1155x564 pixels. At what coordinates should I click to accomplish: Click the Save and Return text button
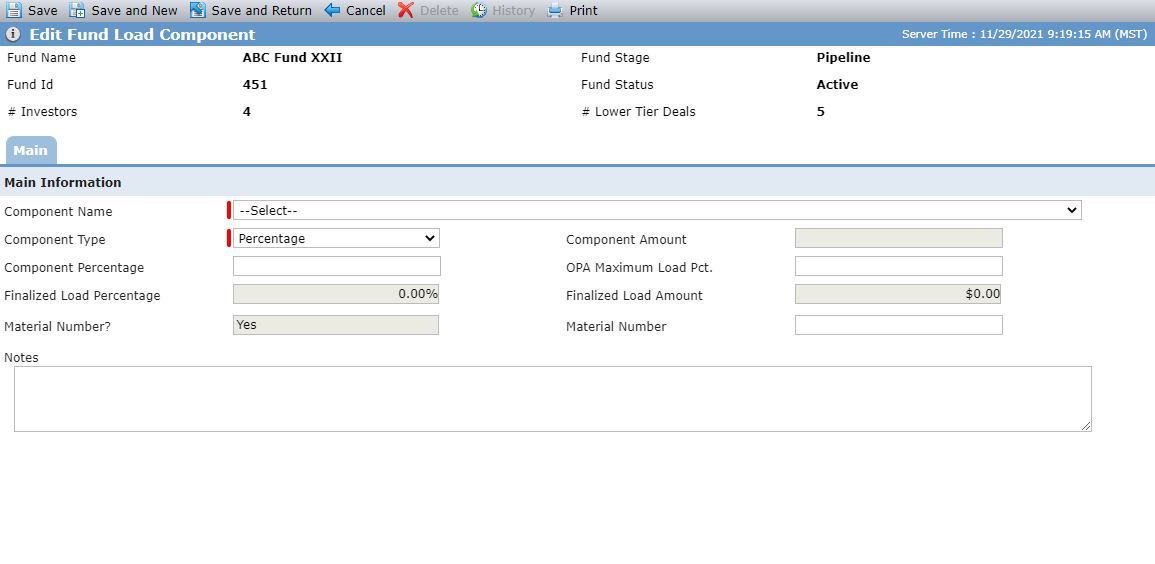(261, 11)
